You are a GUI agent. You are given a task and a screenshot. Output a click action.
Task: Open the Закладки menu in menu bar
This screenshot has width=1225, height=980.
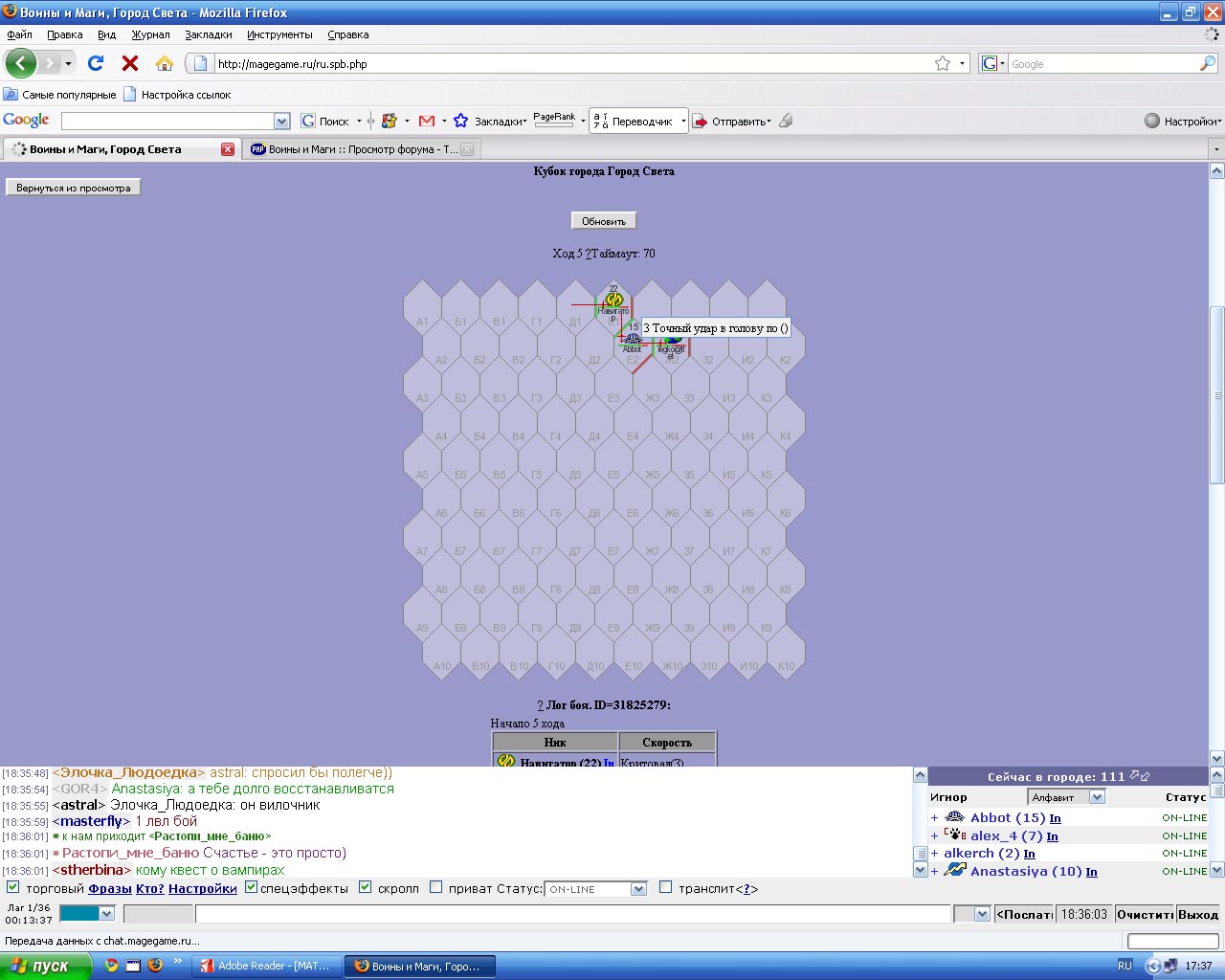click(209, 34)
